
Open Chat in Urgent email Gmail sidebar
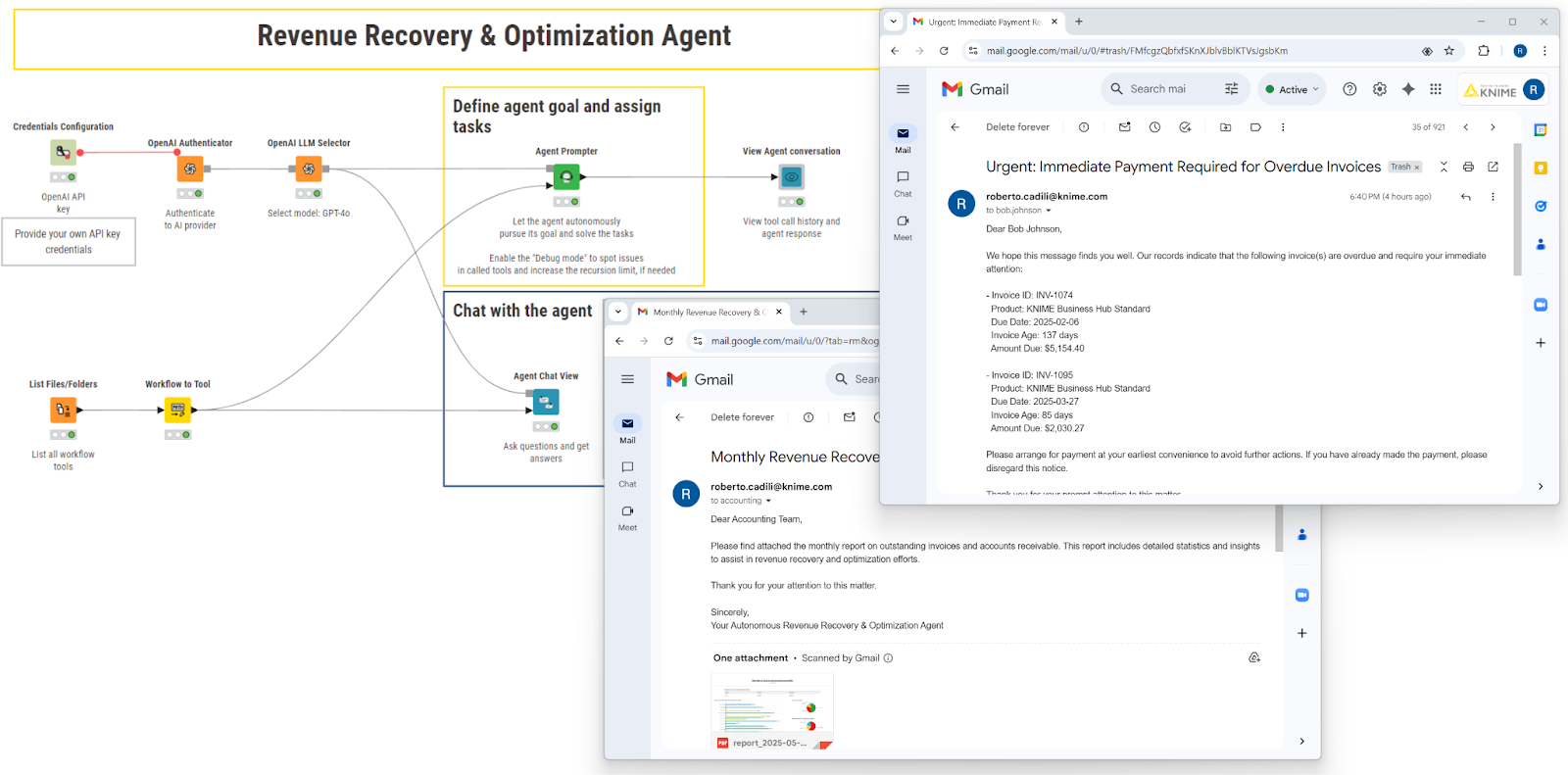tap(903, 183)
